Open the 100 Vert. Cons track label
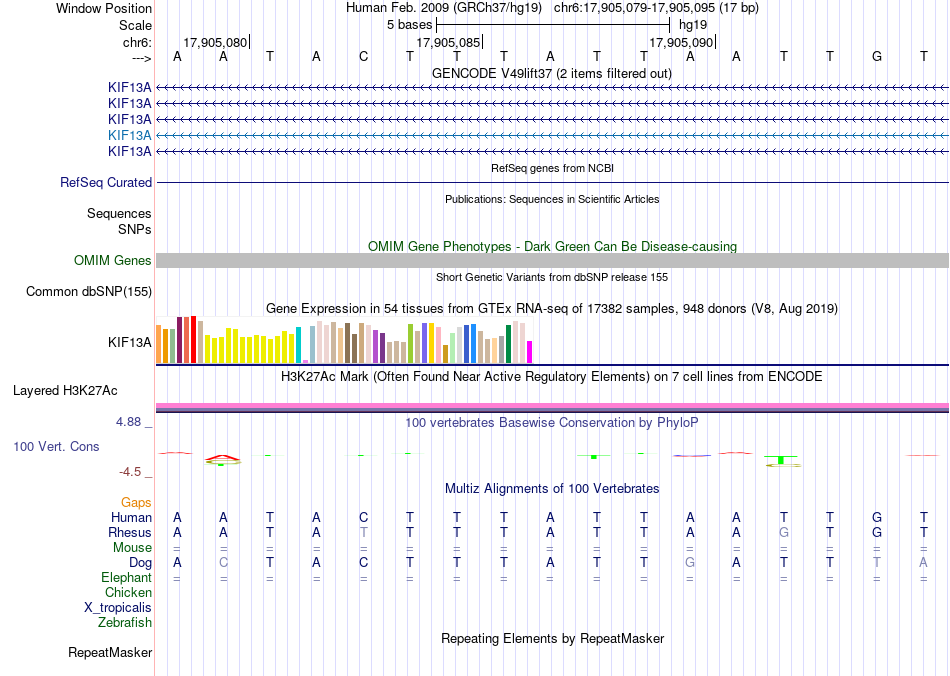 (56, 446)
